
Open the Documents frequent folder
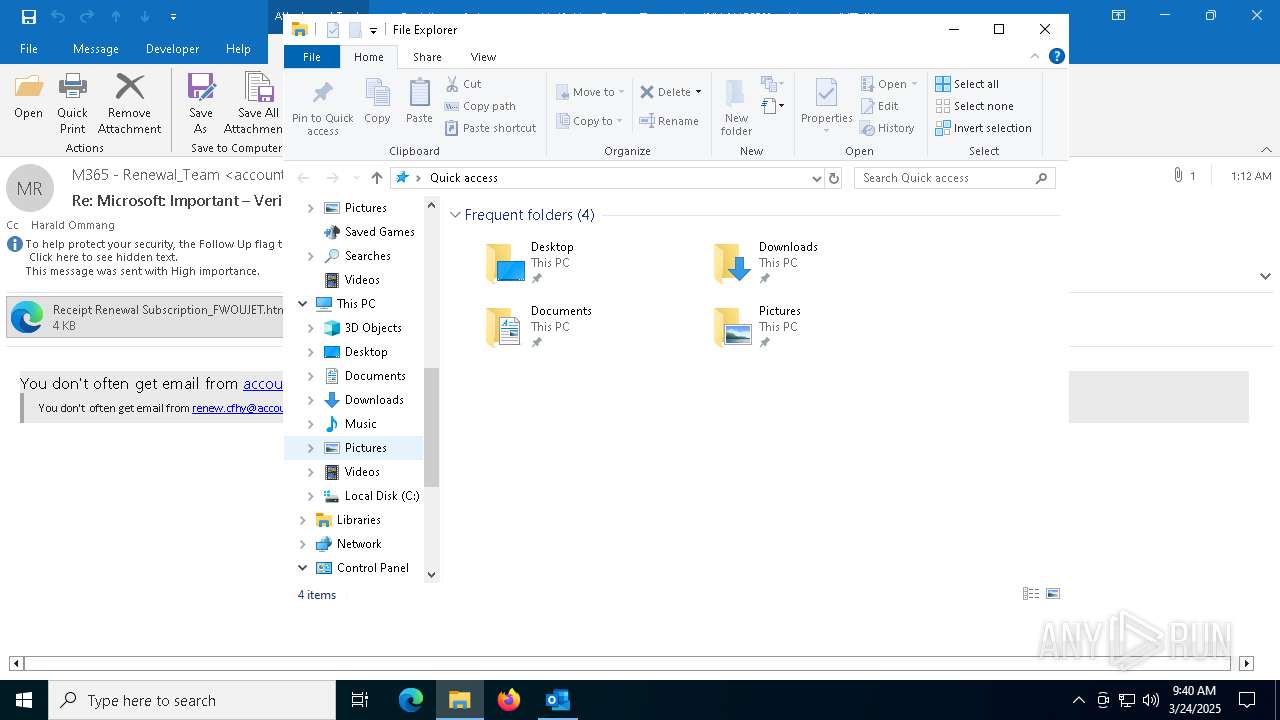click(x=540, y=327)
